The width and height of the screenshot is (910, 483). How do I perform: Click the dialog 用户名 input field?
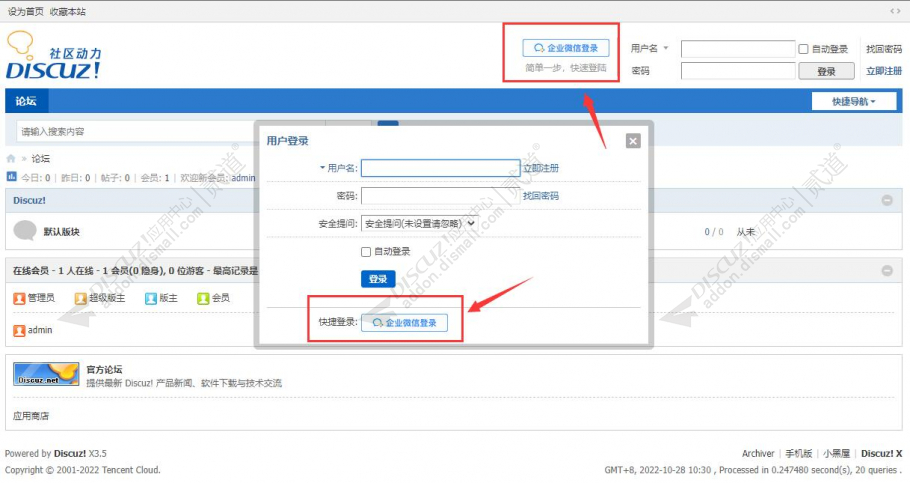click(440, 168)
